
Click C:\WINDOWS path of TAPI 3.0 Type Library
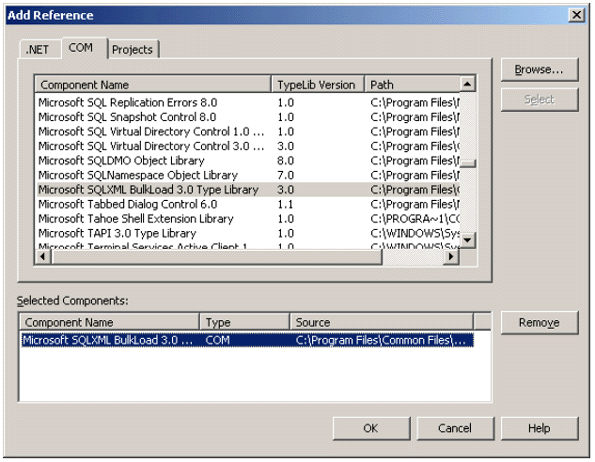[415, 233]
